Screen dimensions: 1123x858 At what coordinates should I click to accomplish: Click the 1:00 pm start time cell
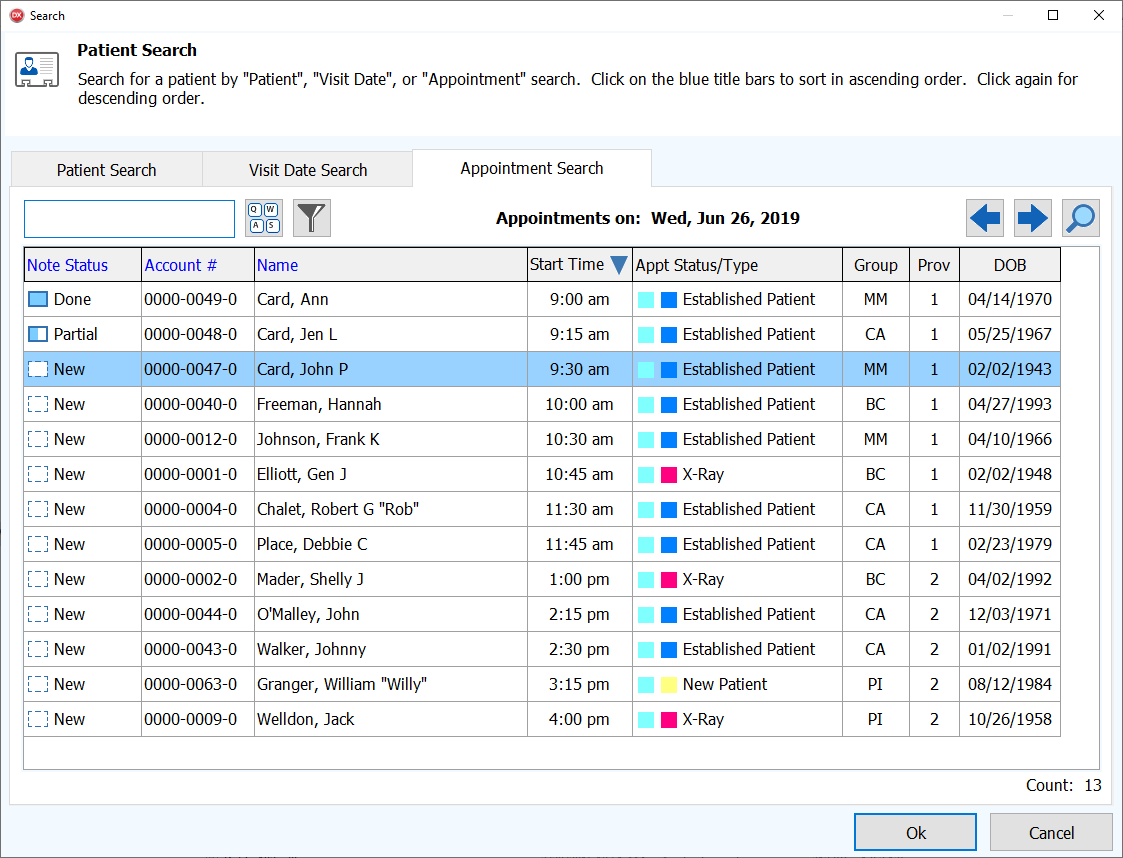point(579,579)
